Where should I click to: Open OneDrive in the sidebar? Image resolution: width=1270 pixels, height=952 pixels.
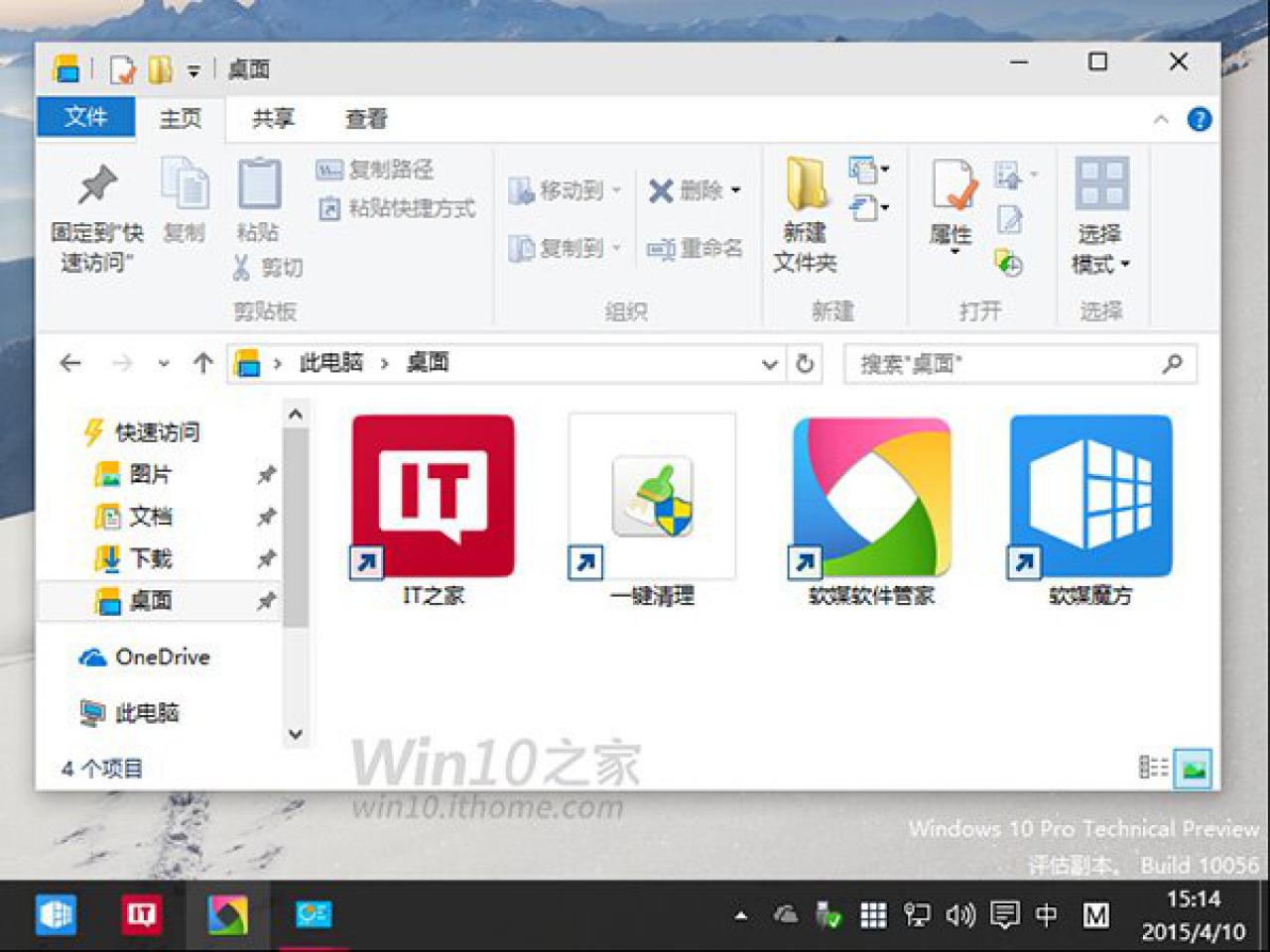pos(145,656)
